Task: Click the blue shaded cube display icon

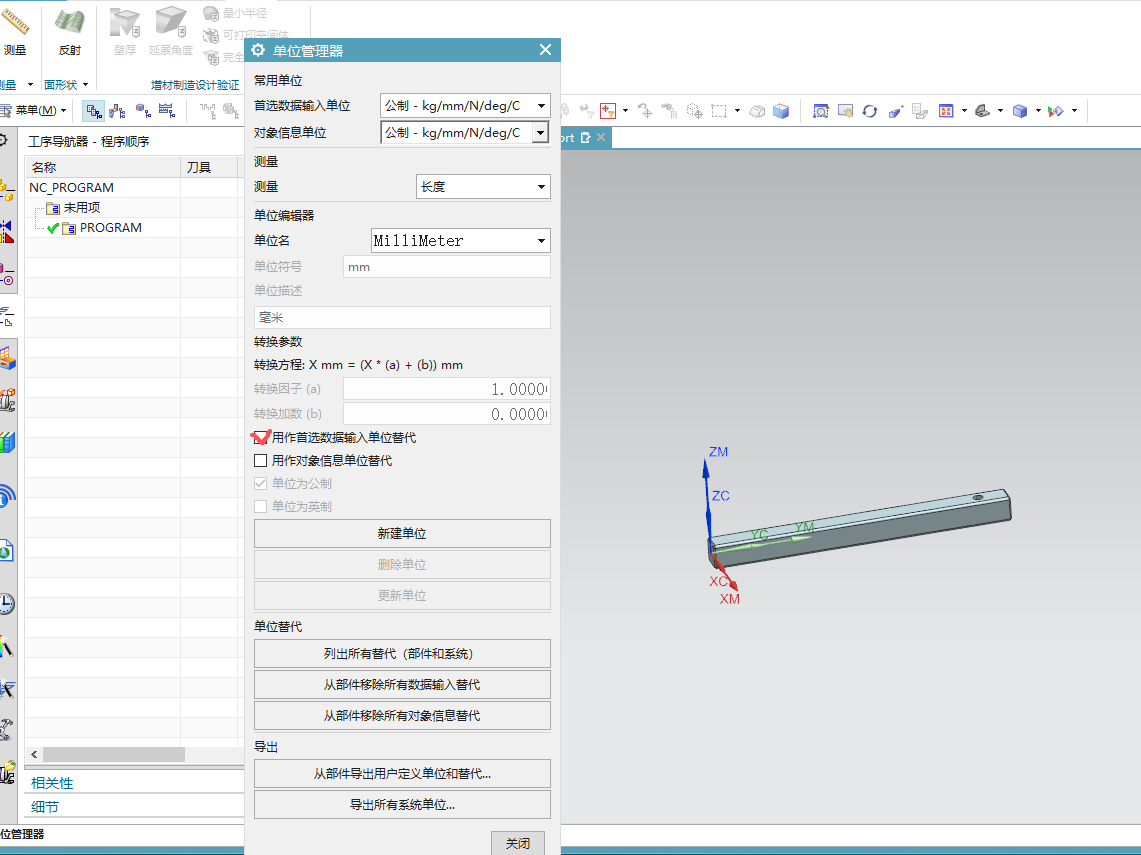Action: [x=781, y=111]
